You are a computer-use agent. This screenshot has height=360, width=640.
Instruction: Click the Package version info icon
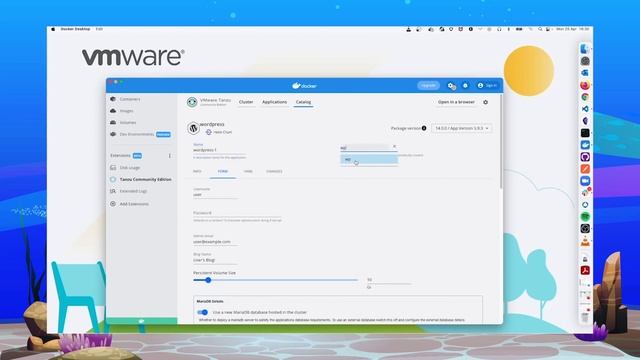(424, 128)
